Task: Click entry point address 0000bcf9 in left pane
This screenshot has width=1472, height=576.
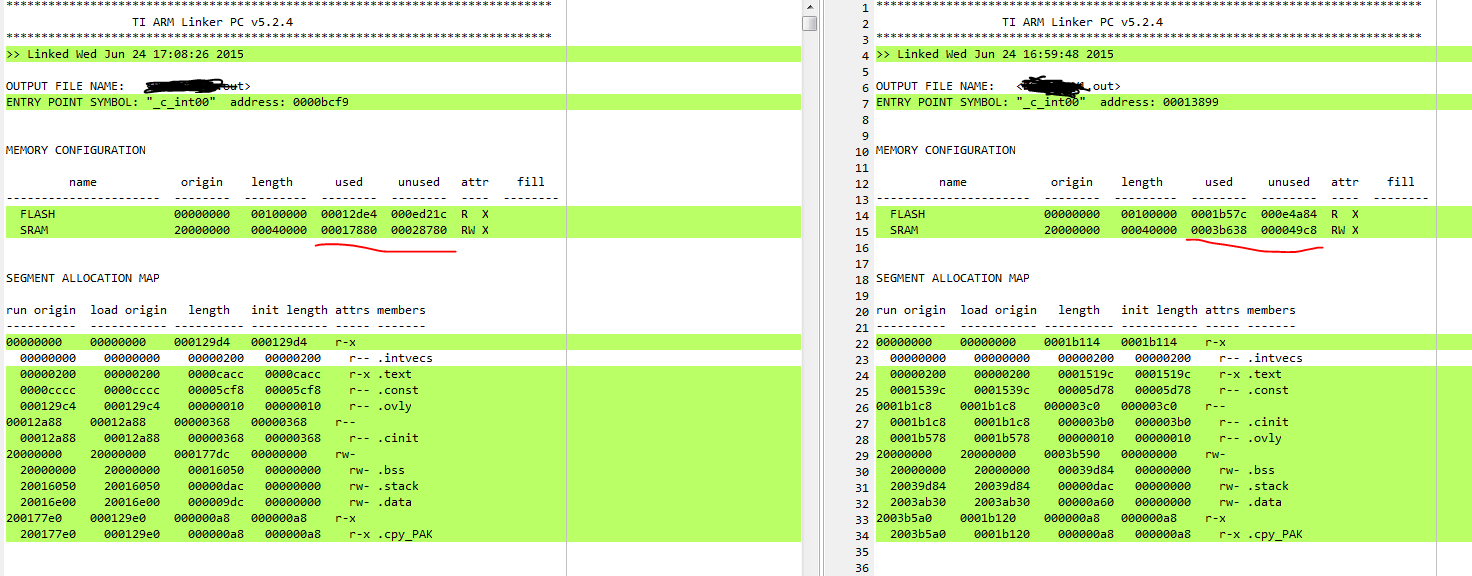Action: pos(321,102)
